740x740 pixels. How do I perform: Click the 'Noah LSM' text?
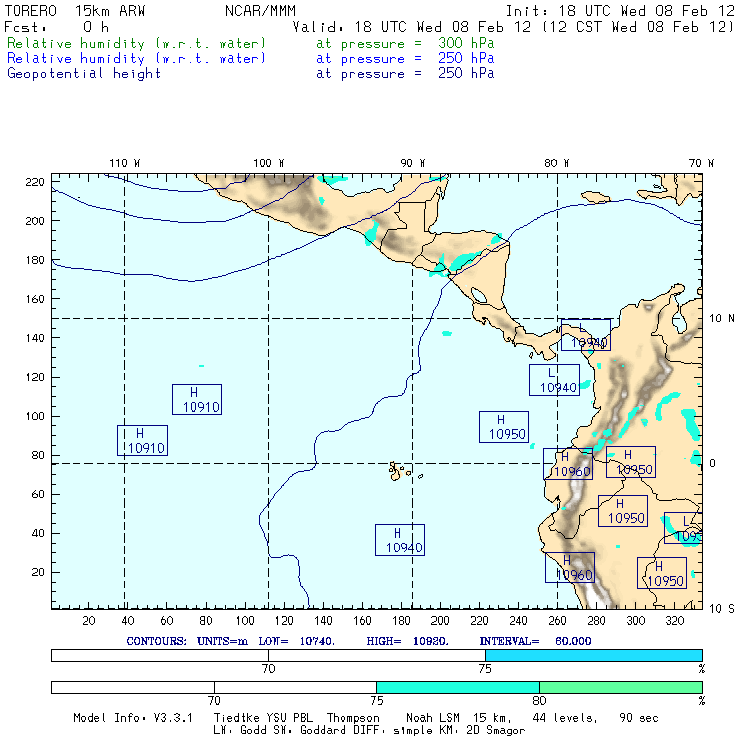click(433, 718)
